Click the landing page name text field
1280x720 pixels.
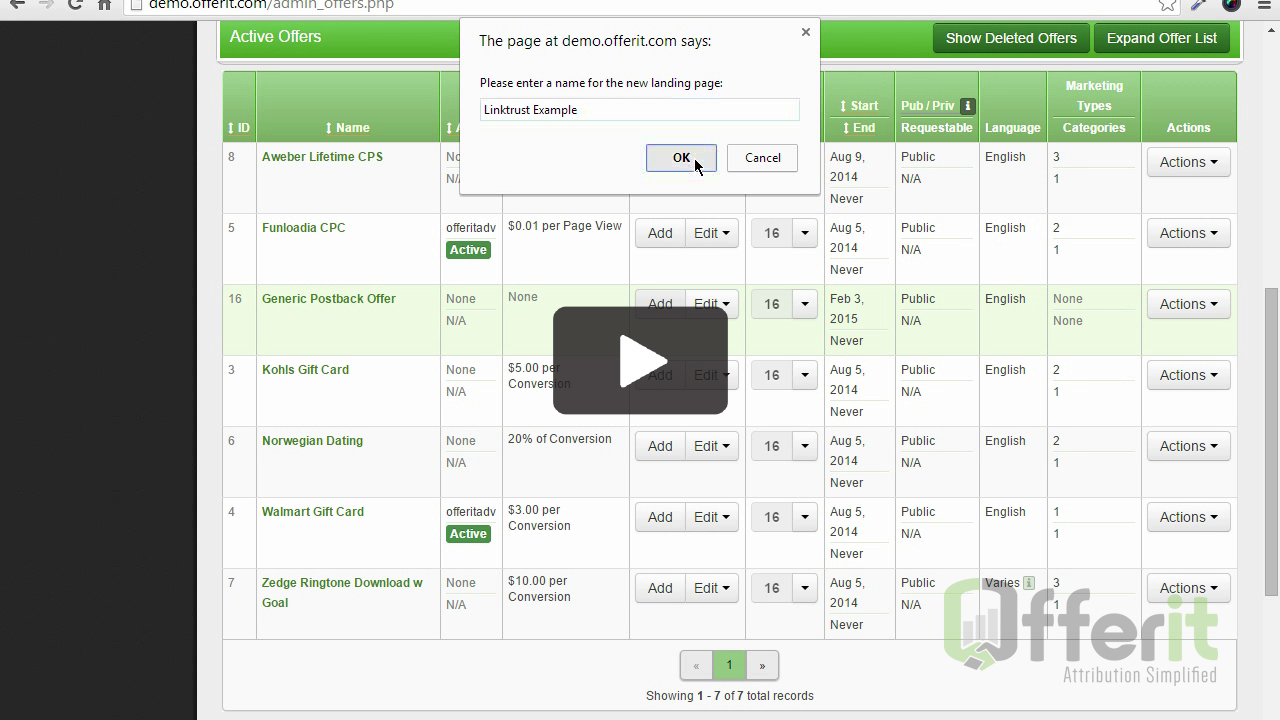639,110
